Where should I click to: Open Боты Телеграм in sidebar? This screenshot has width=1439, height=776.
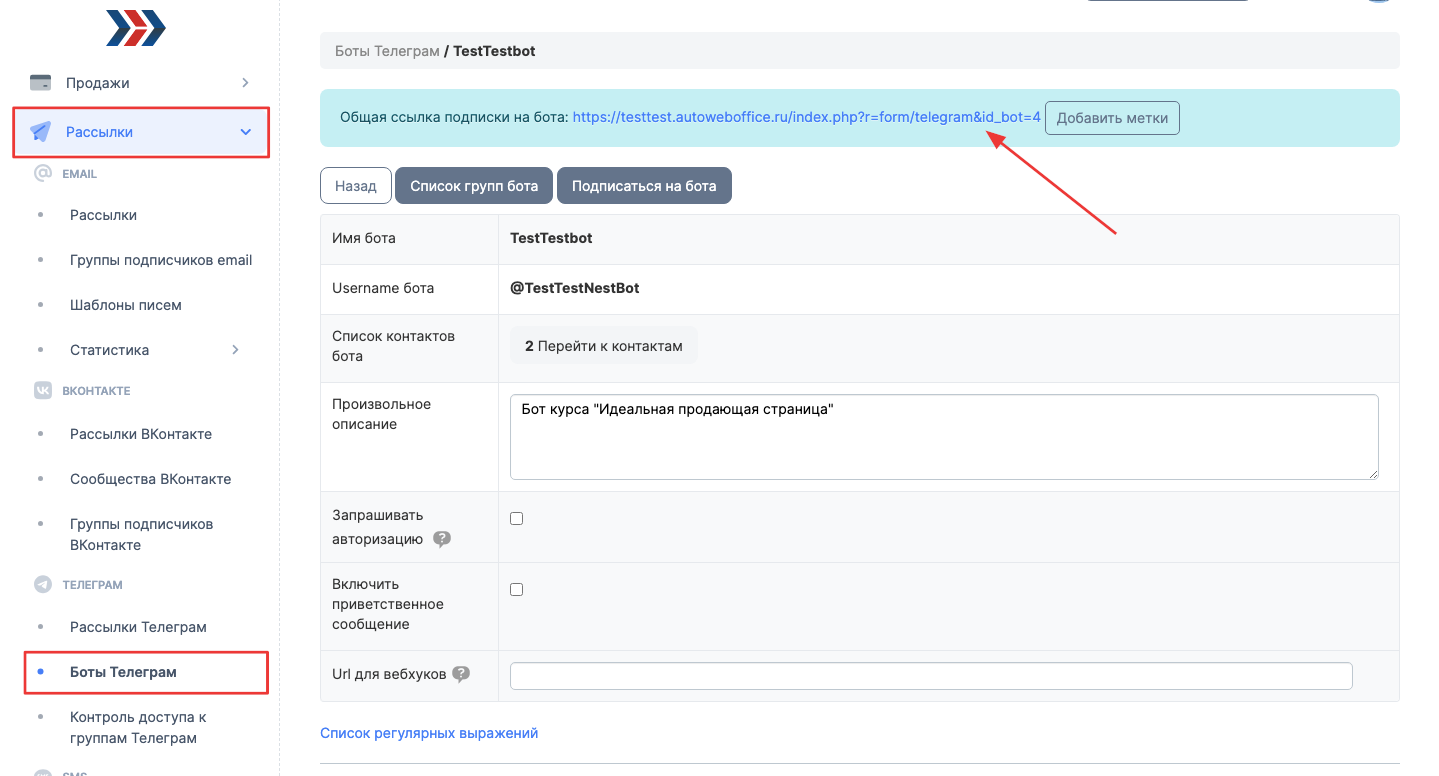click(123, 672)
